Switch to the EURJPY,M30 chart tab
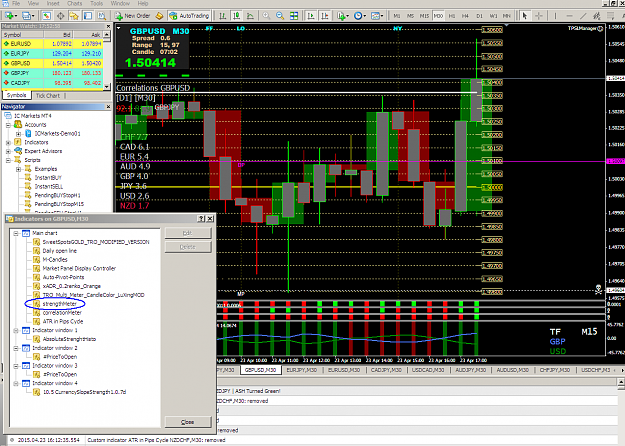The image size is (625, 446). point(302,370)
